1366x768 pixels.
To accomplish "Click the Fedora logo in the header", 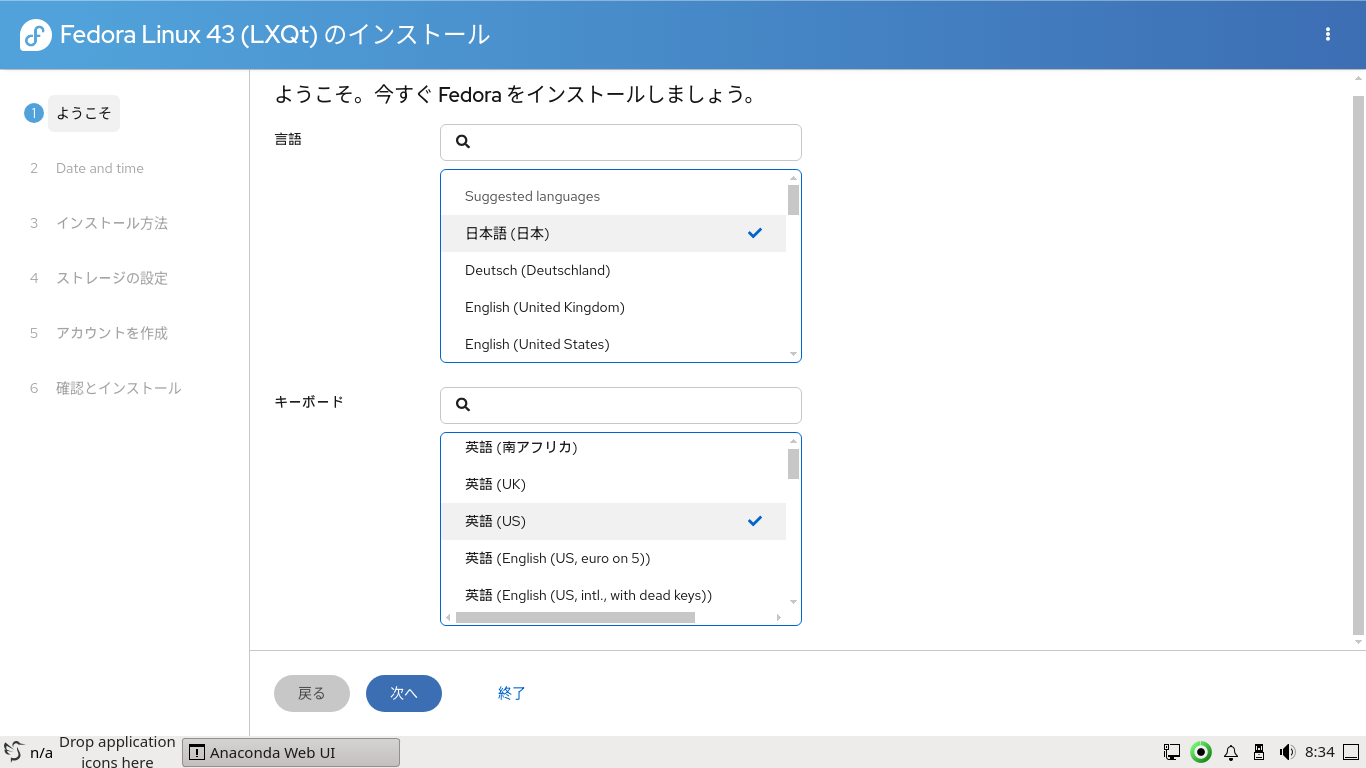I will coord(35,35).
